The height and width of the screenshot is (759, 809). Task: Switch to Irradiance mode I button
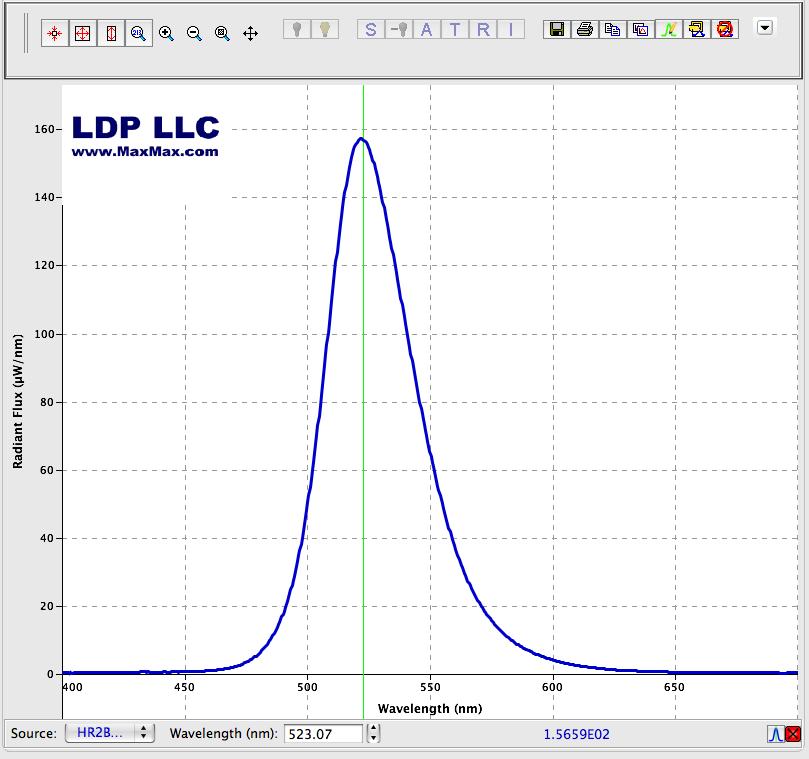511,29
